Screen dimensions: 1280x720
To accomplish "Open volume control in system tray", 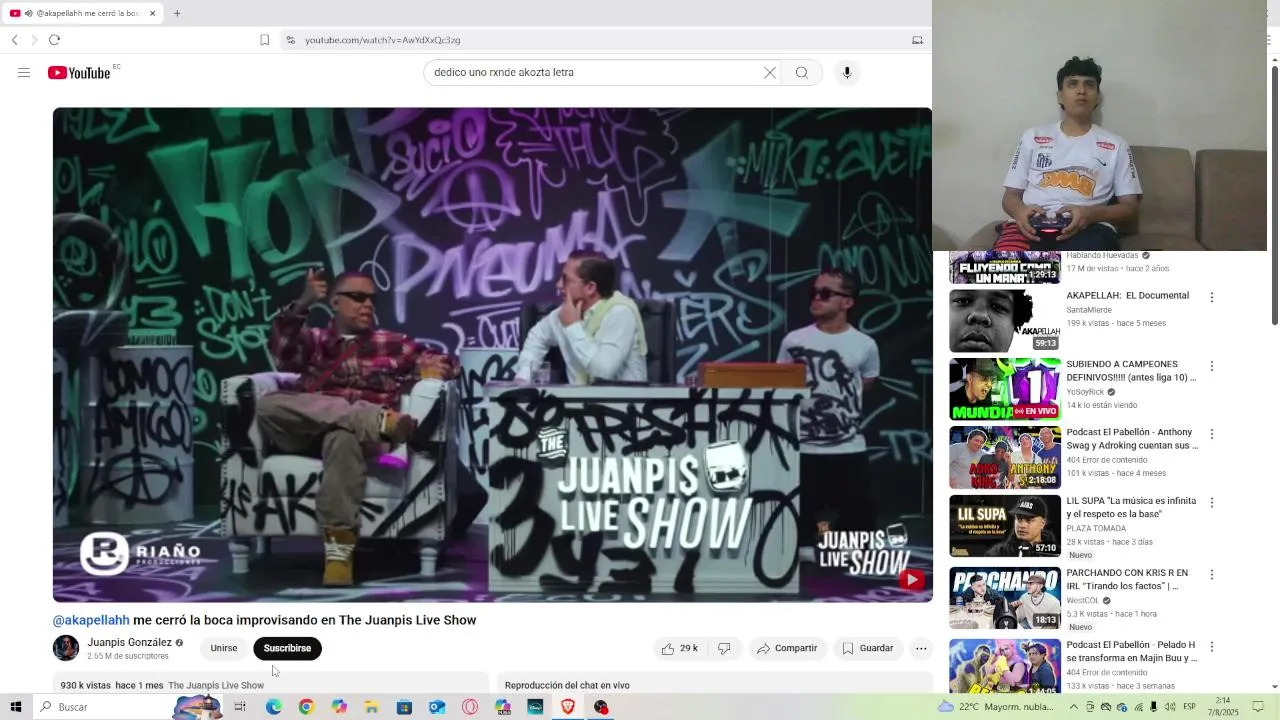I will coord(1170,707).
